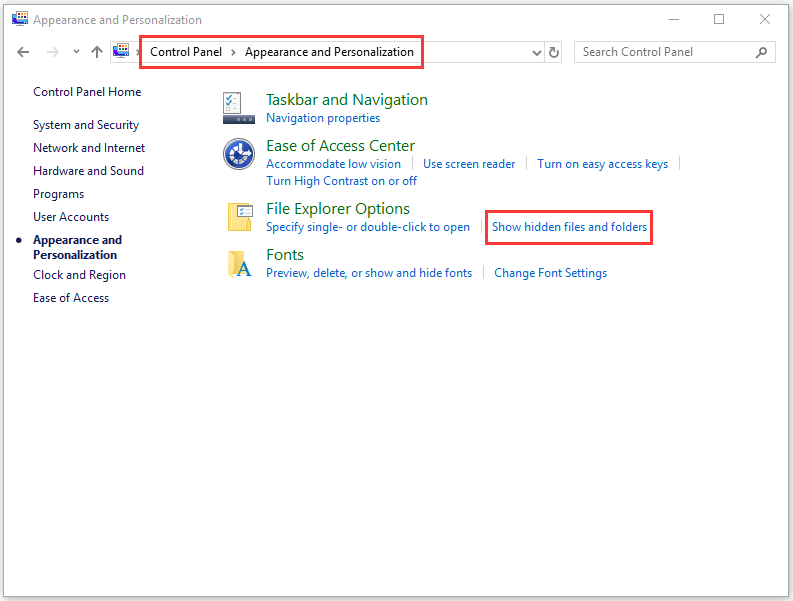Open File Explorer Options heading
The width and height of the screenshot is (793, 601).
[x=338, y=209]
